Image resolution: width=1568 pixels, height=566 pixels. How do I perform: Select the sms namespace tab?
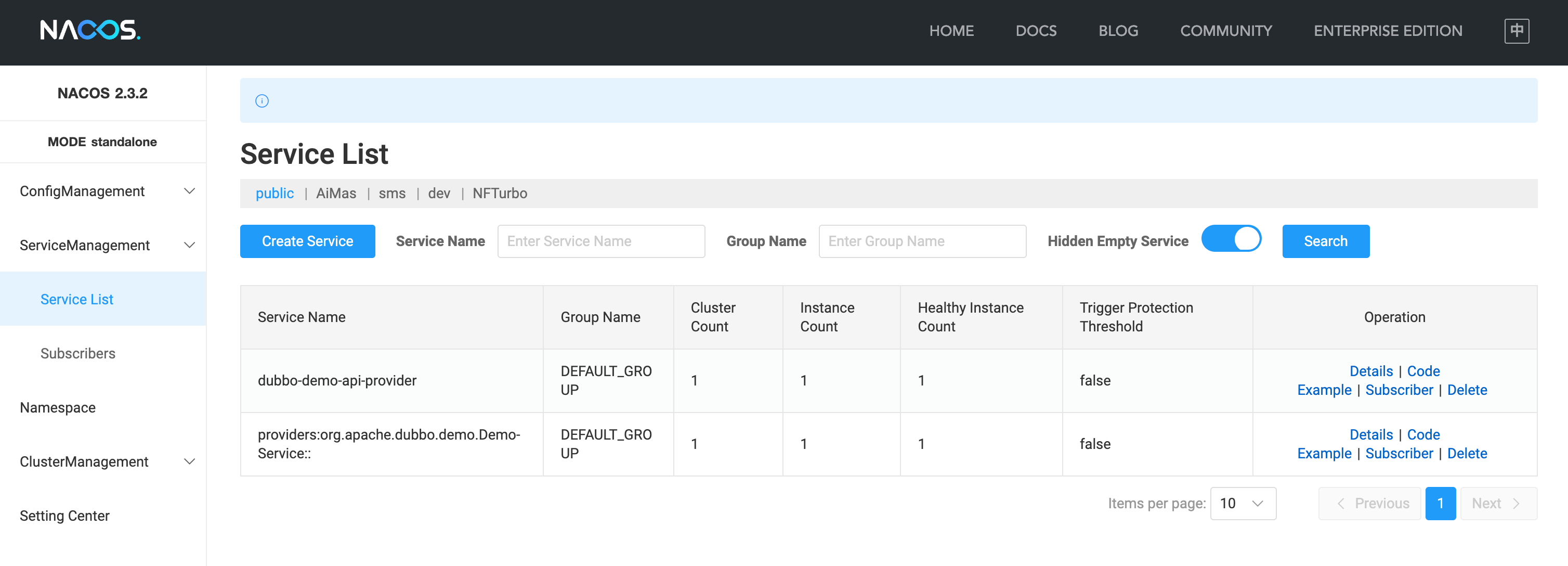point(392,193)
